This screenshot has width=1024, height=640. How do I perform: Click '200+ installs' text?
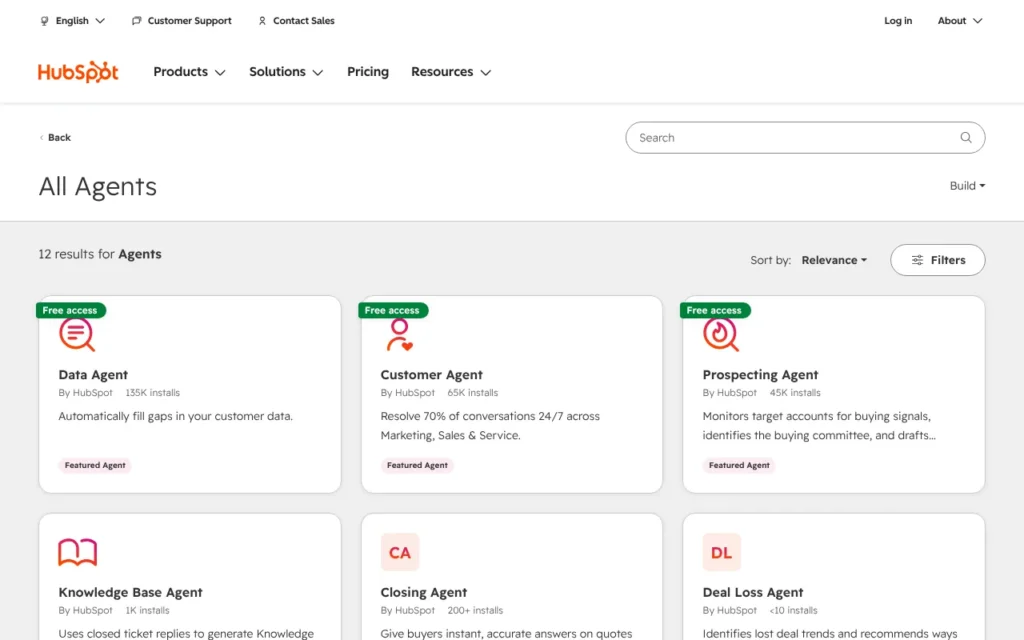pyautogui.click(x=475, y=611)
